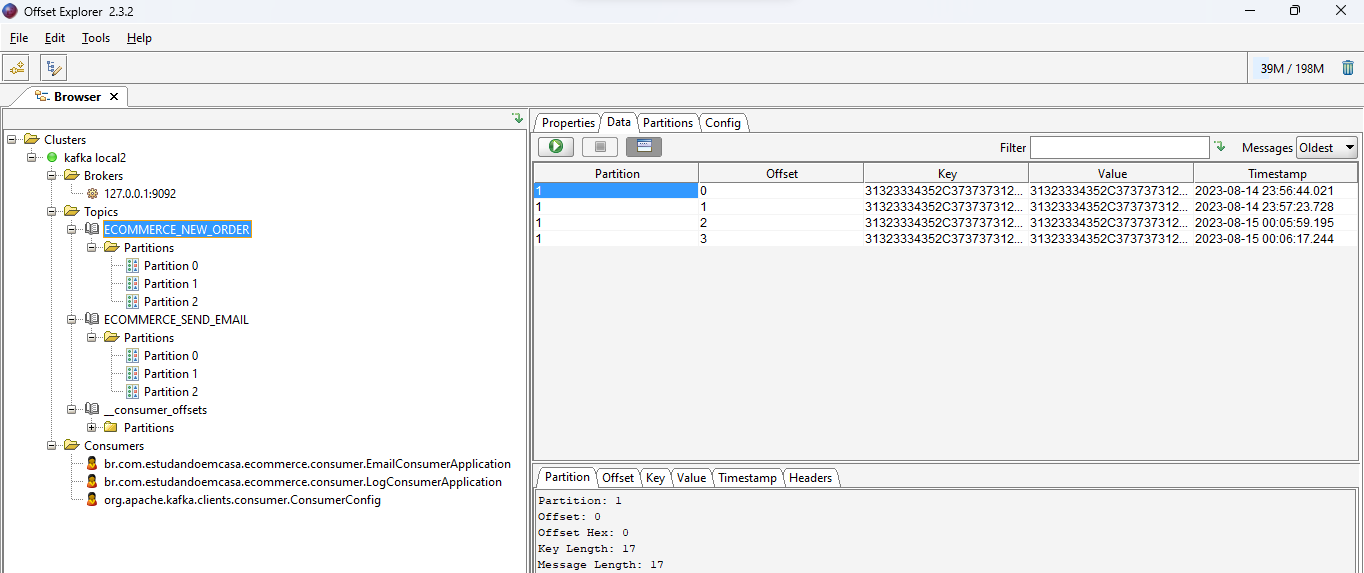Click the consumer icon for EmailConsumerApplication
This screenshot has width=1364, height=573.
[x=92, y=464]
